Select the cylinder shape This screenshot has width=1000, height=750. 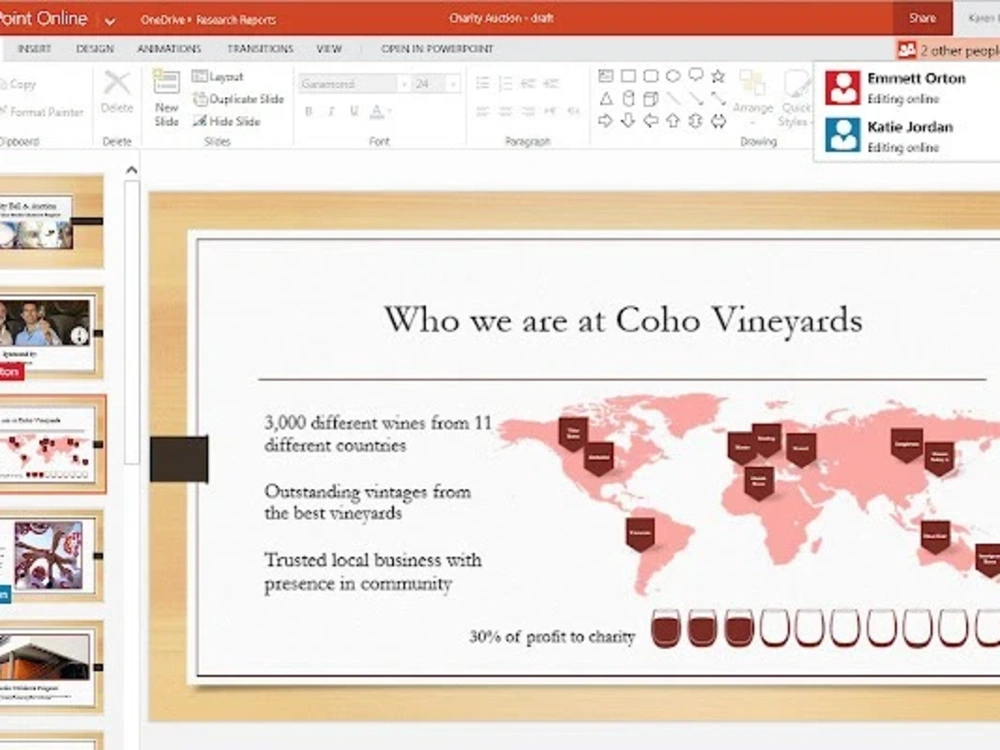tap(628, 99)
